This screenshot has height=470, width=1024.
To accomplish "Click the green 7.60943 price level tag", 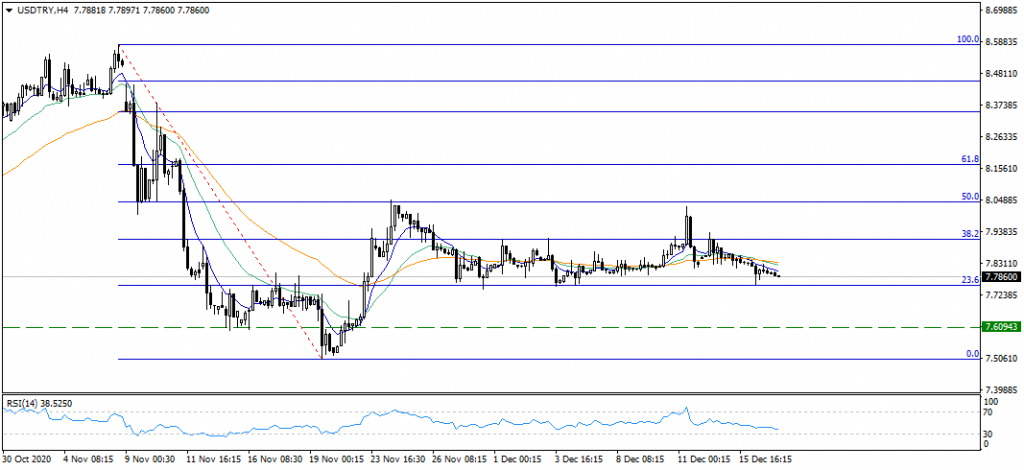I will (x=1000, y=327).
